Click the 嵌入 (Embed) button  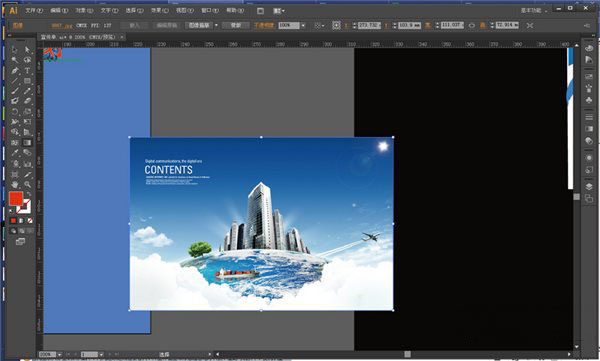(x=134, y=25)
